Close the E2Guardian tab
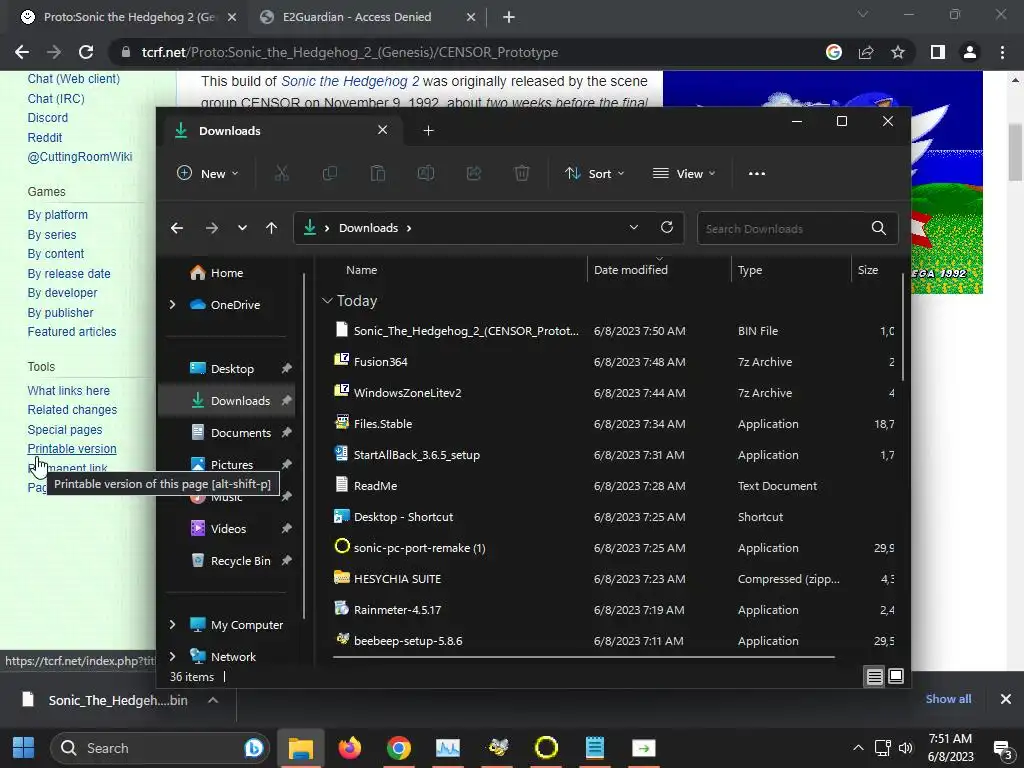 coord(471,18)
